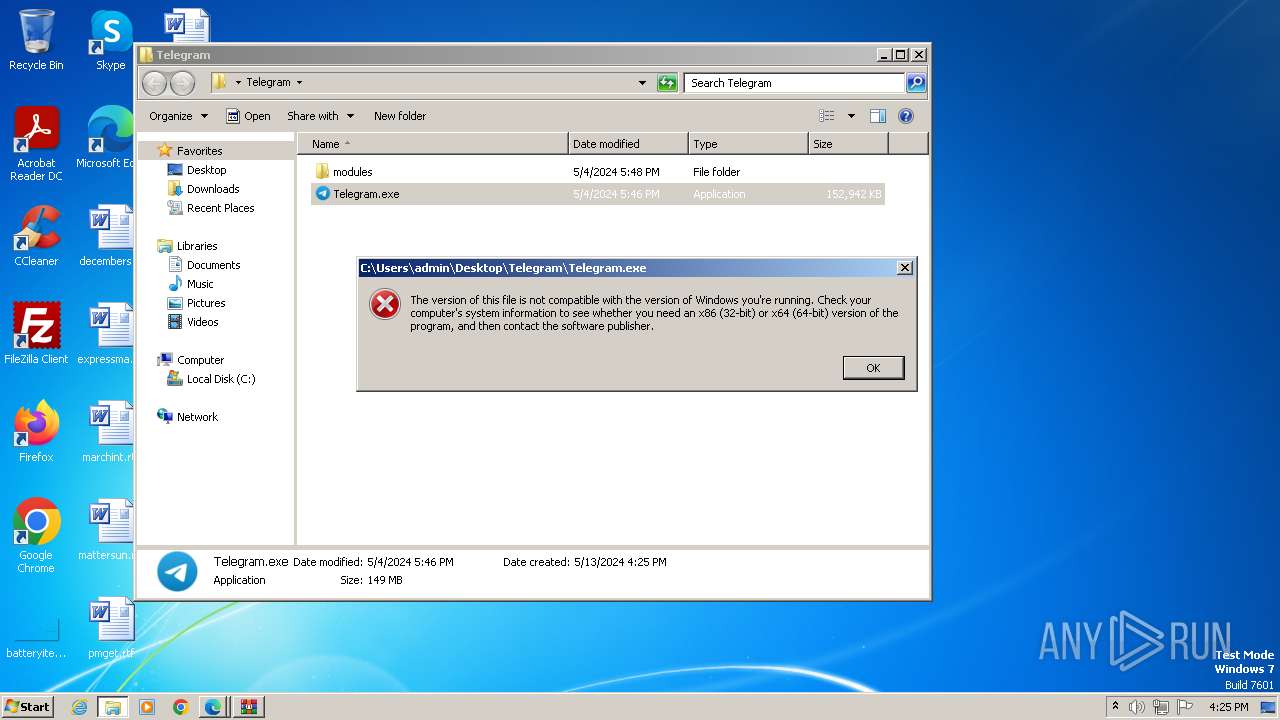Click New folder in toolbar
Viewport: 1280px width, 720px height.
[x=400, y=116]
